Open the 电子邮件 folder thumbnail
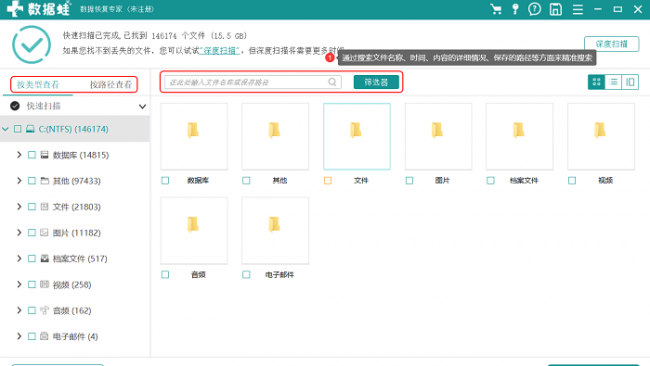This screenshot has width=650, height=366. (x=275, y=230)
